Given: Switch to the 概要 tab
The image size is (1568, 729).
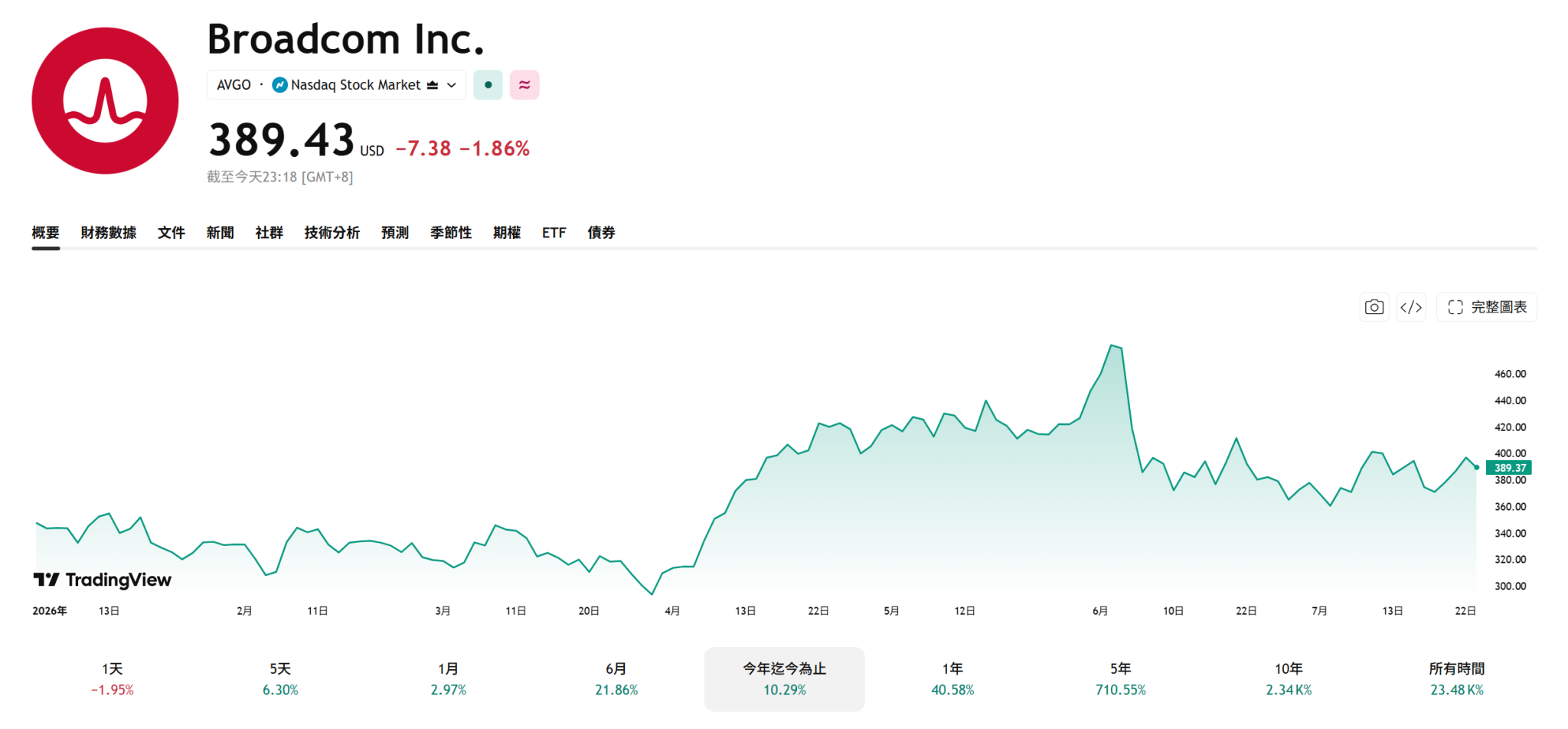Looking at the screenshot, I should point(46,232).
